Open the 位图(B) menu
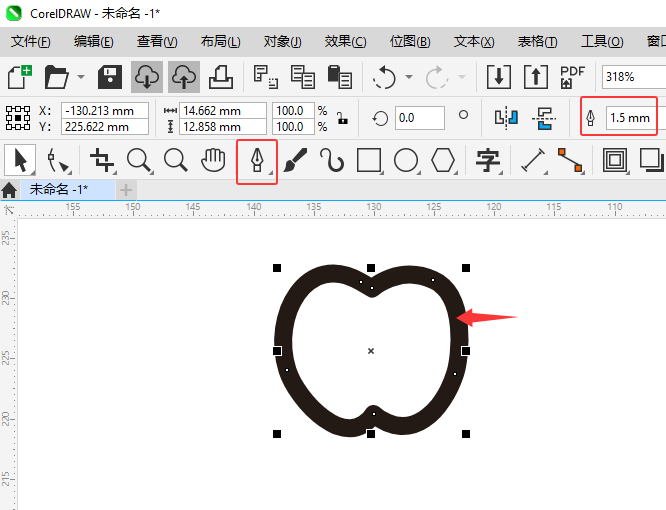 coord(410,41)
